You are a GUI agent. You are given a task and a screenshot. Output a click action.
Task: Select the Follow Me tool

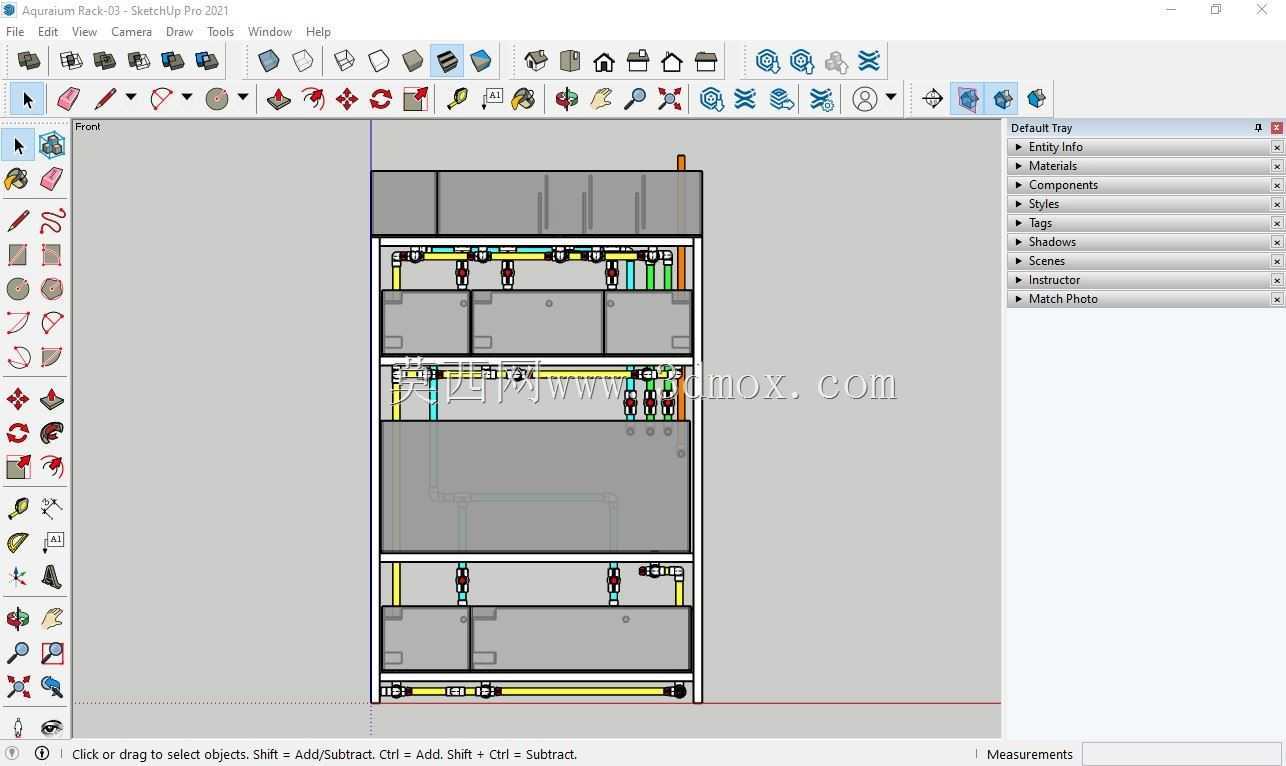point(52,433)
